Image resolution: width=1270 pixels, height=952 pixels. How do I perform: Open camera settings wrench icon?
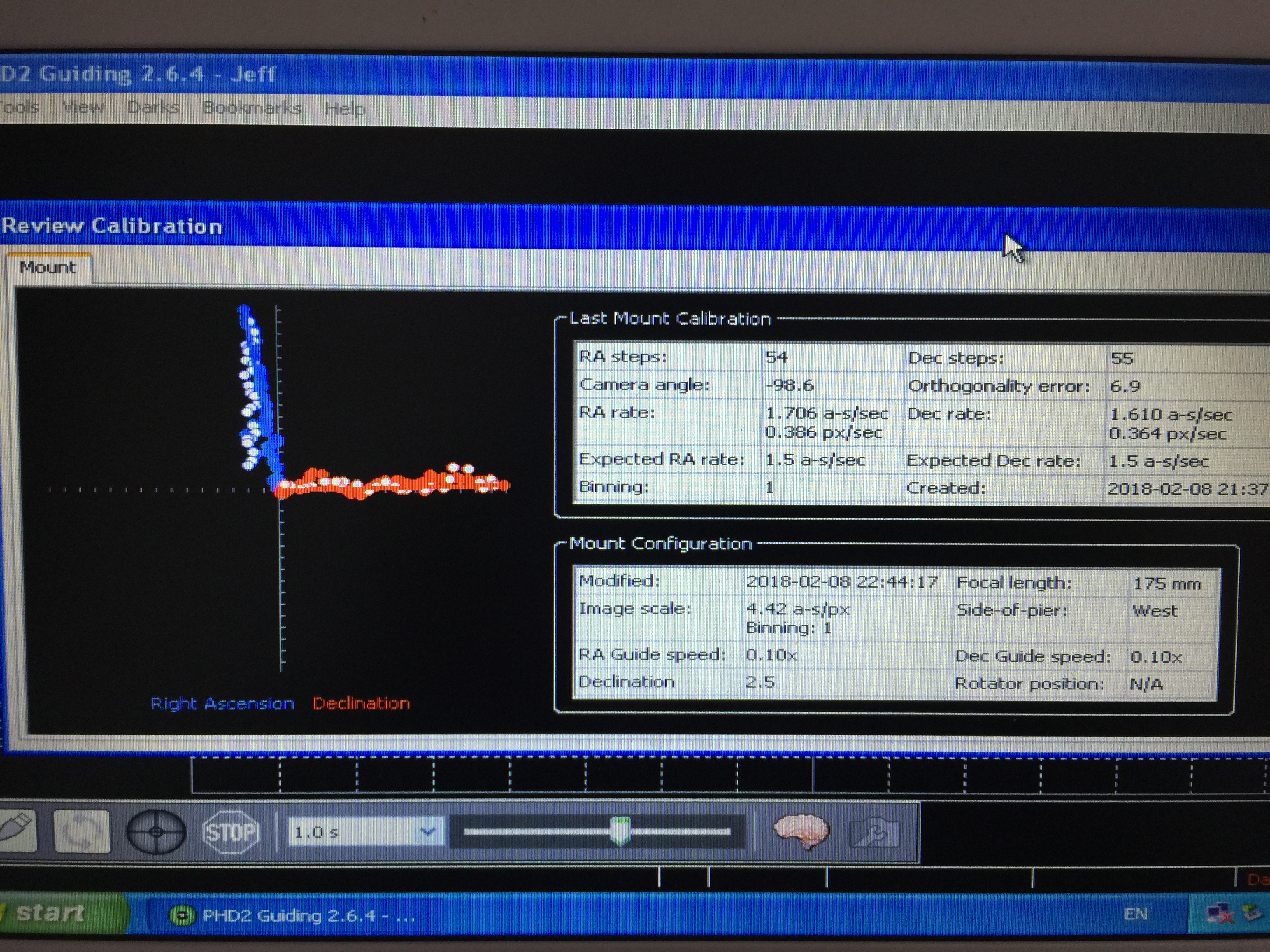tap(873, 833)
